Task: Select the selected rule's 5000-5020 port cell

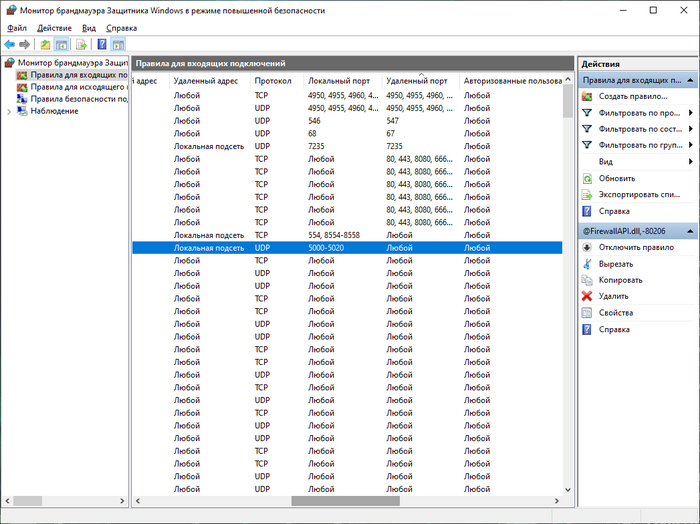Action: 326,248
